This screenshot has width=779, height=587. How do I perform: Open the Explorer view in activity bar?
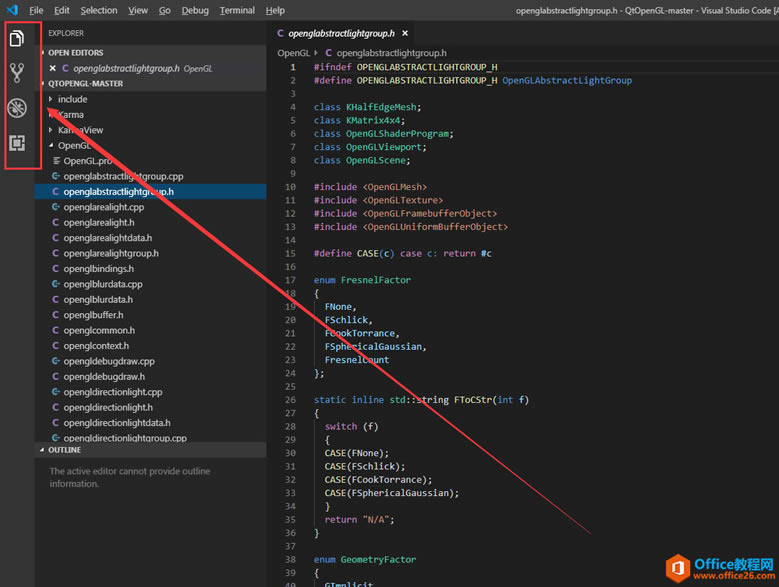(17, 38)
